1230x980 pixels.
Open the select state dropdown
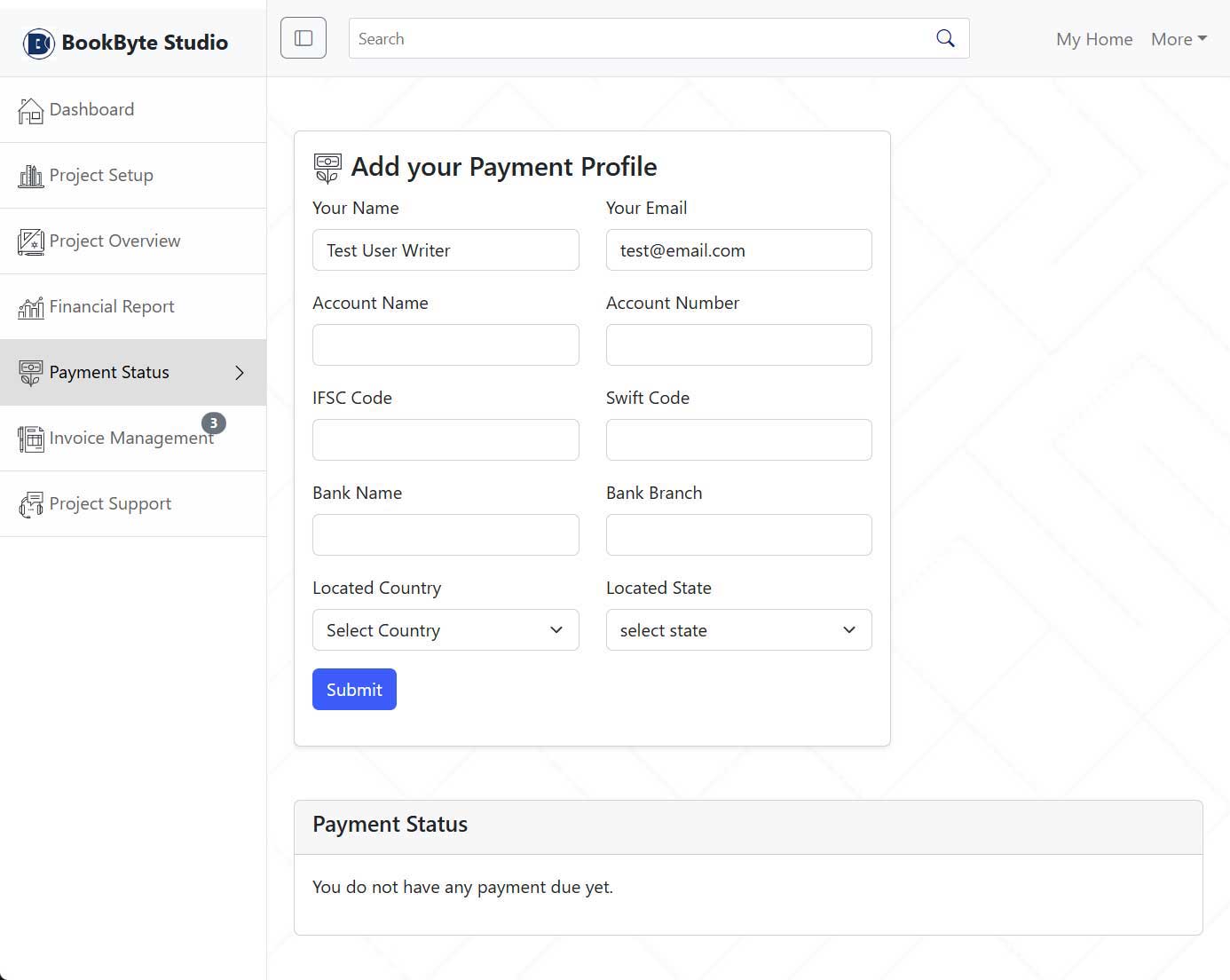click(x=738, y=630)
